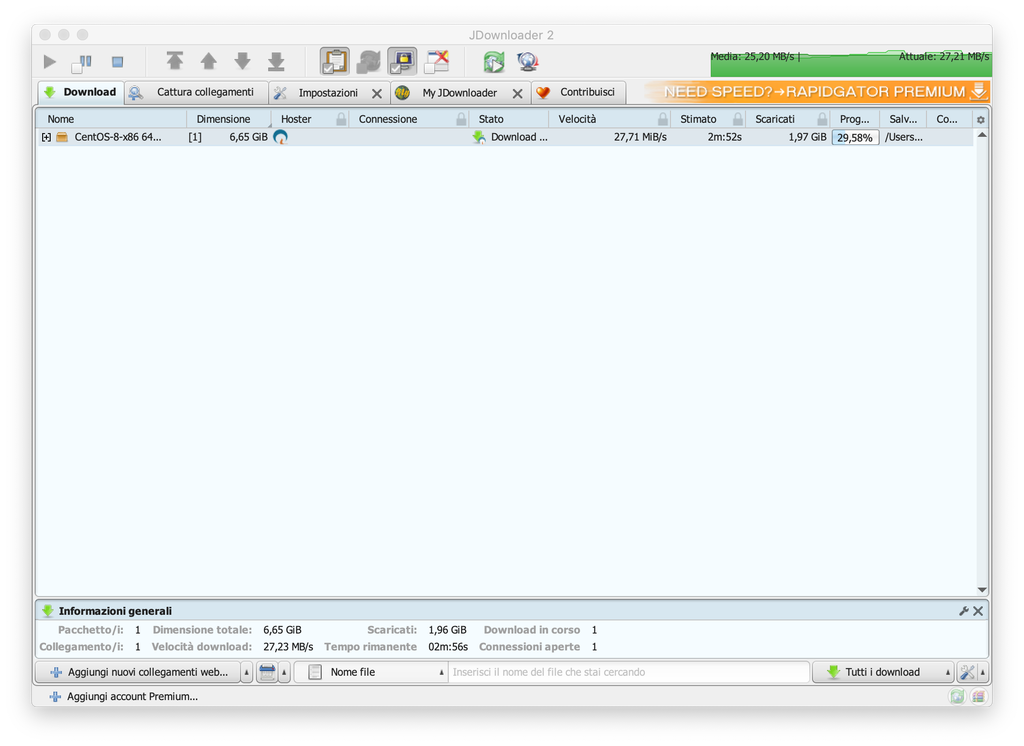Screen dimensions: 1024x746
Task: Sort the table by the Dimensione column
Action: click(x=229, y=119)
